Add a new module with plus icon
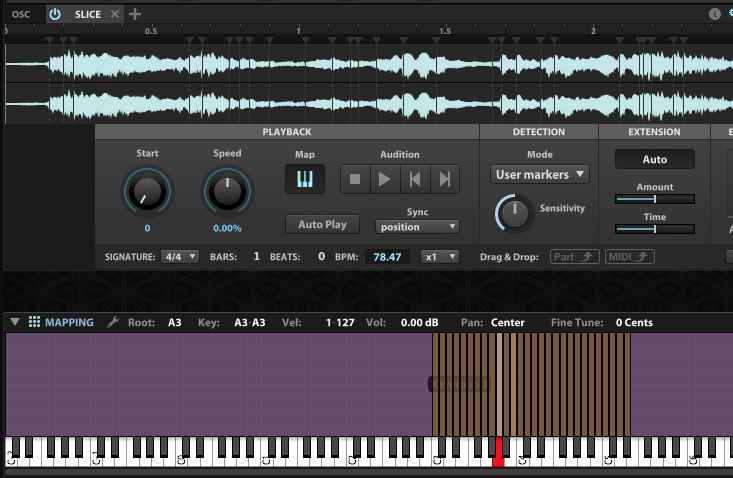The image size is (733, 478). click(135, 14)
